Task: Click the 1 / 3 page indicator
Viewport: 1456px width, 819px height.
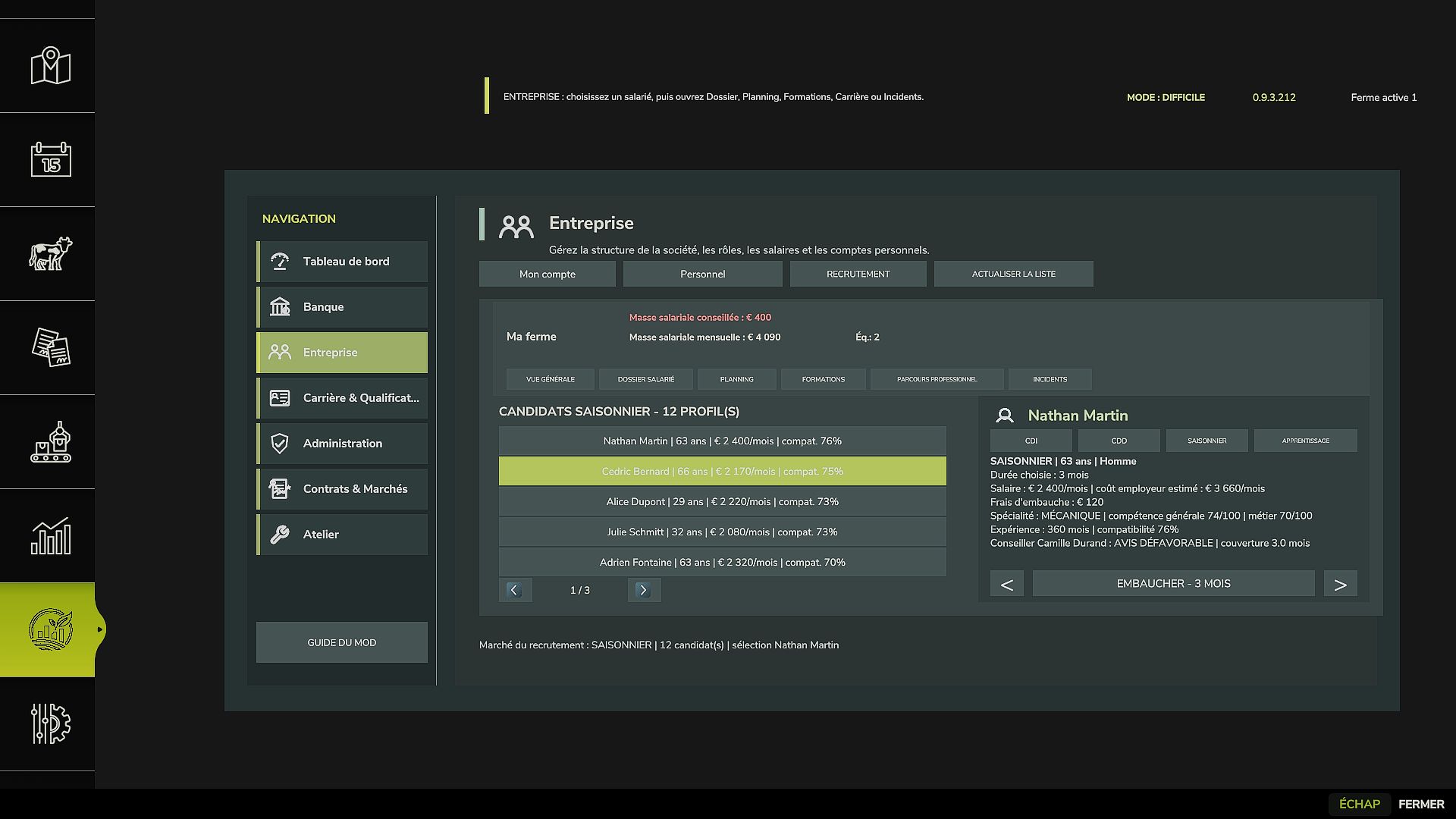Action: click(580, 590)
